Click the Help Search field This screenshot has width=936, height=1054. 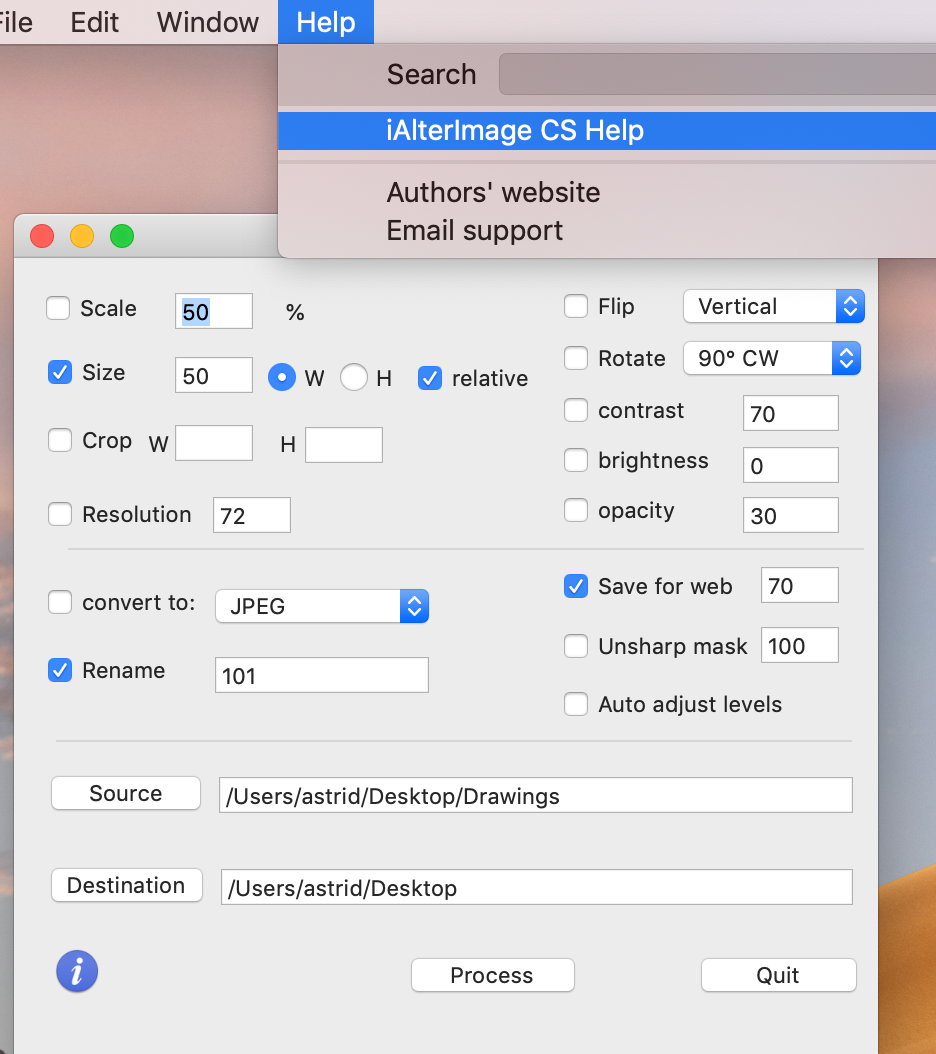click(x=717, y=75)
